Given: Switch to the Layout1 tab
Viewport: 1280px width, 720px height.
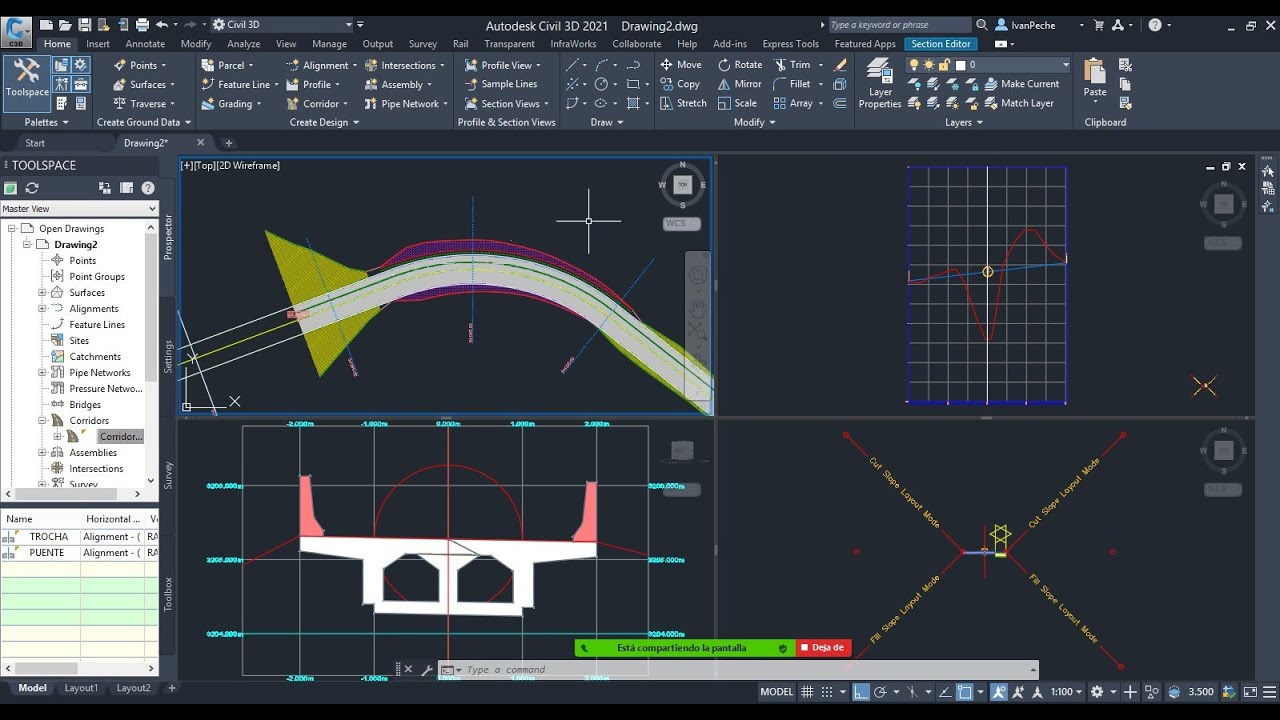Looking at the screenshot, I should coord(82,688).
